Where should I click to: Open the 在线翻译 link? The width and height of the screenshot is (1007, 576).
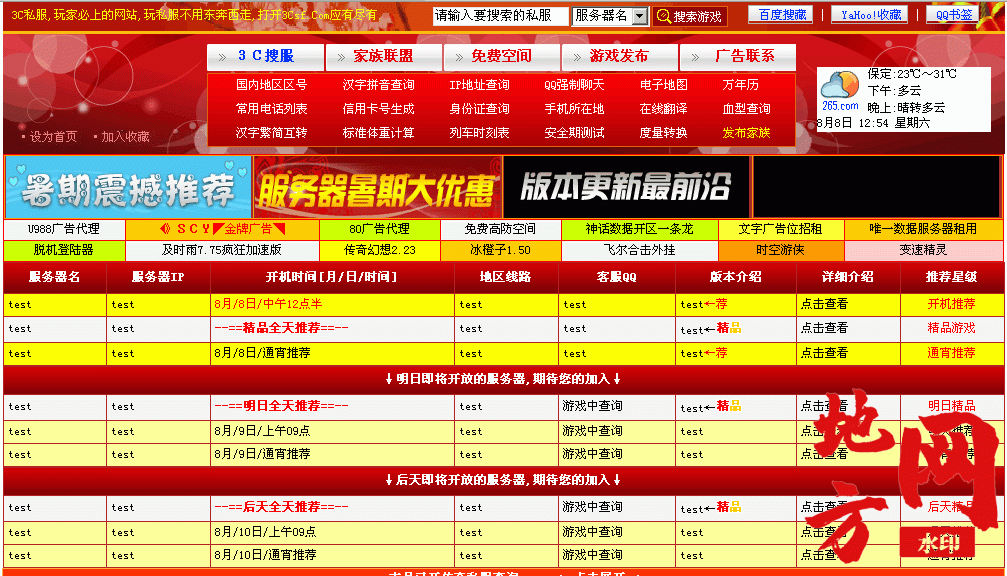[x=663, y=109]
